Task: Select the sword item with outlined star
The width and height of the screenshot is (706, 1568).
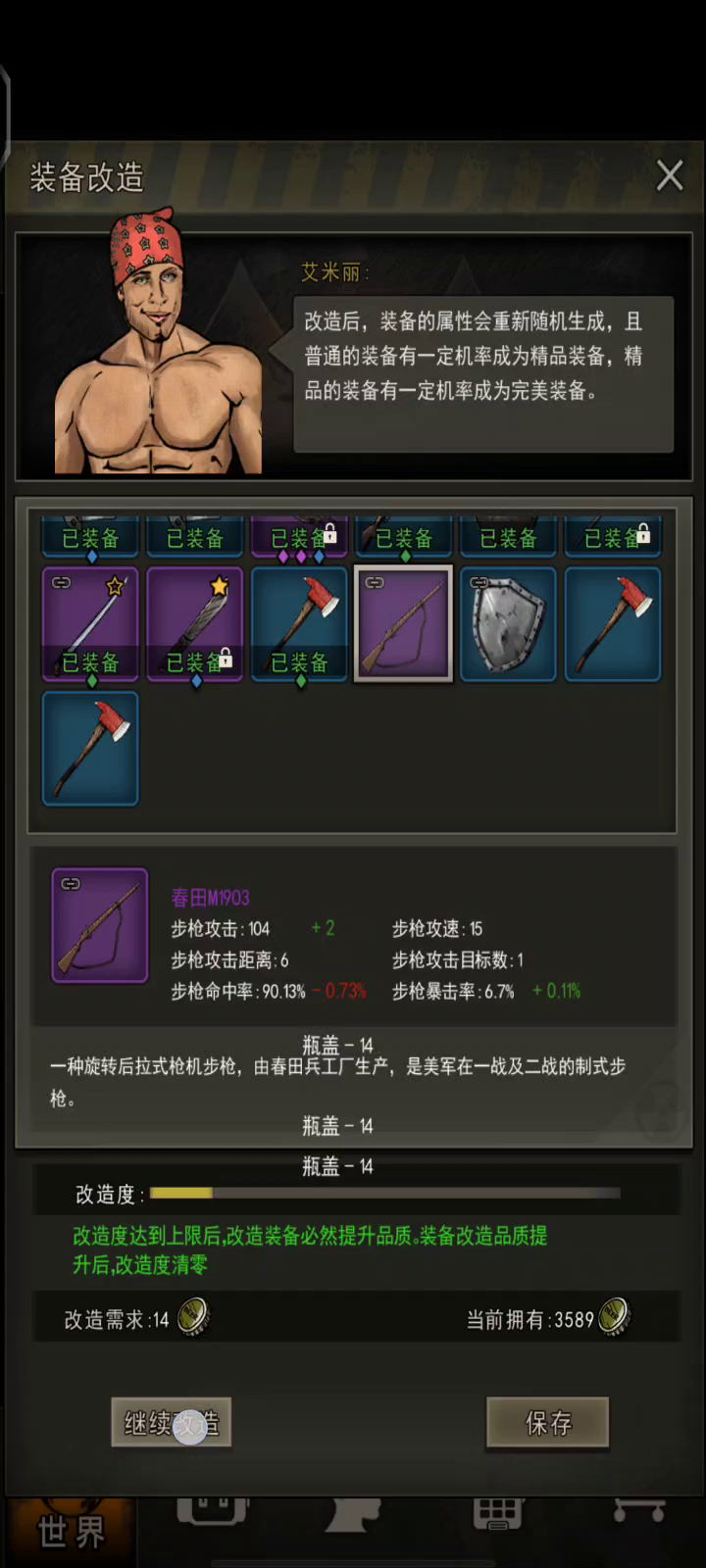Action: (90, 624)
